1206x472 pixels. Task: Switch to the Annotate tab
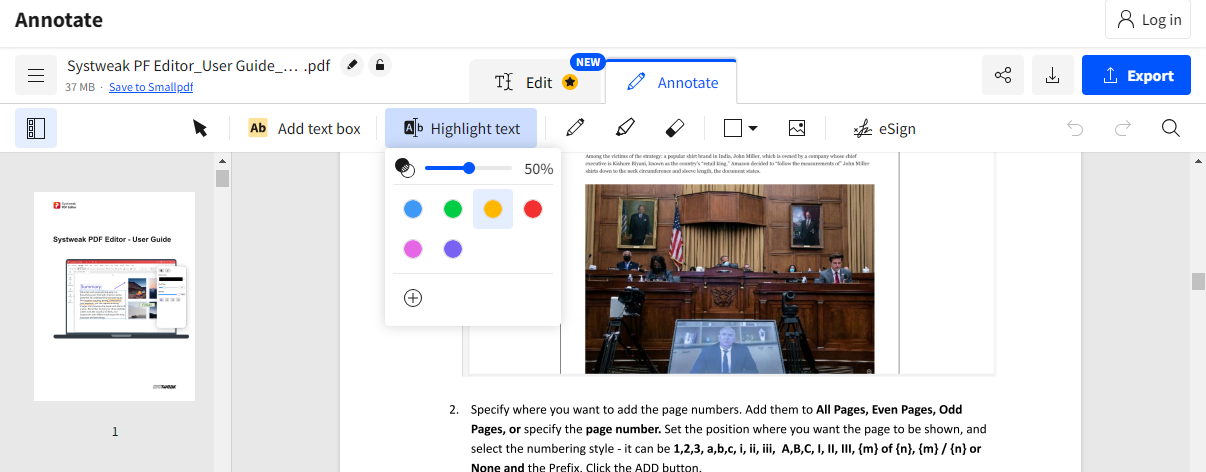coord(672,82)
